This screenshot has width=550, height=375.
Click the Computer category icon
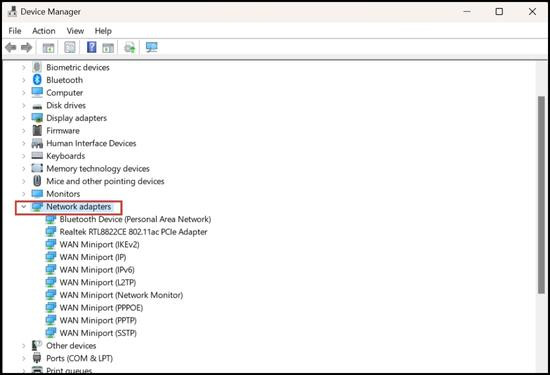coord(37,93)
